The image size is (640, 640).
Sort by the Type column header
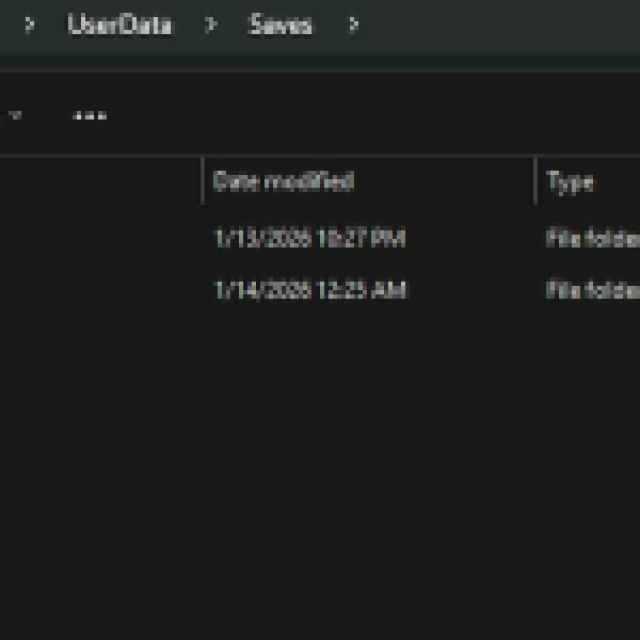(570, 182)
